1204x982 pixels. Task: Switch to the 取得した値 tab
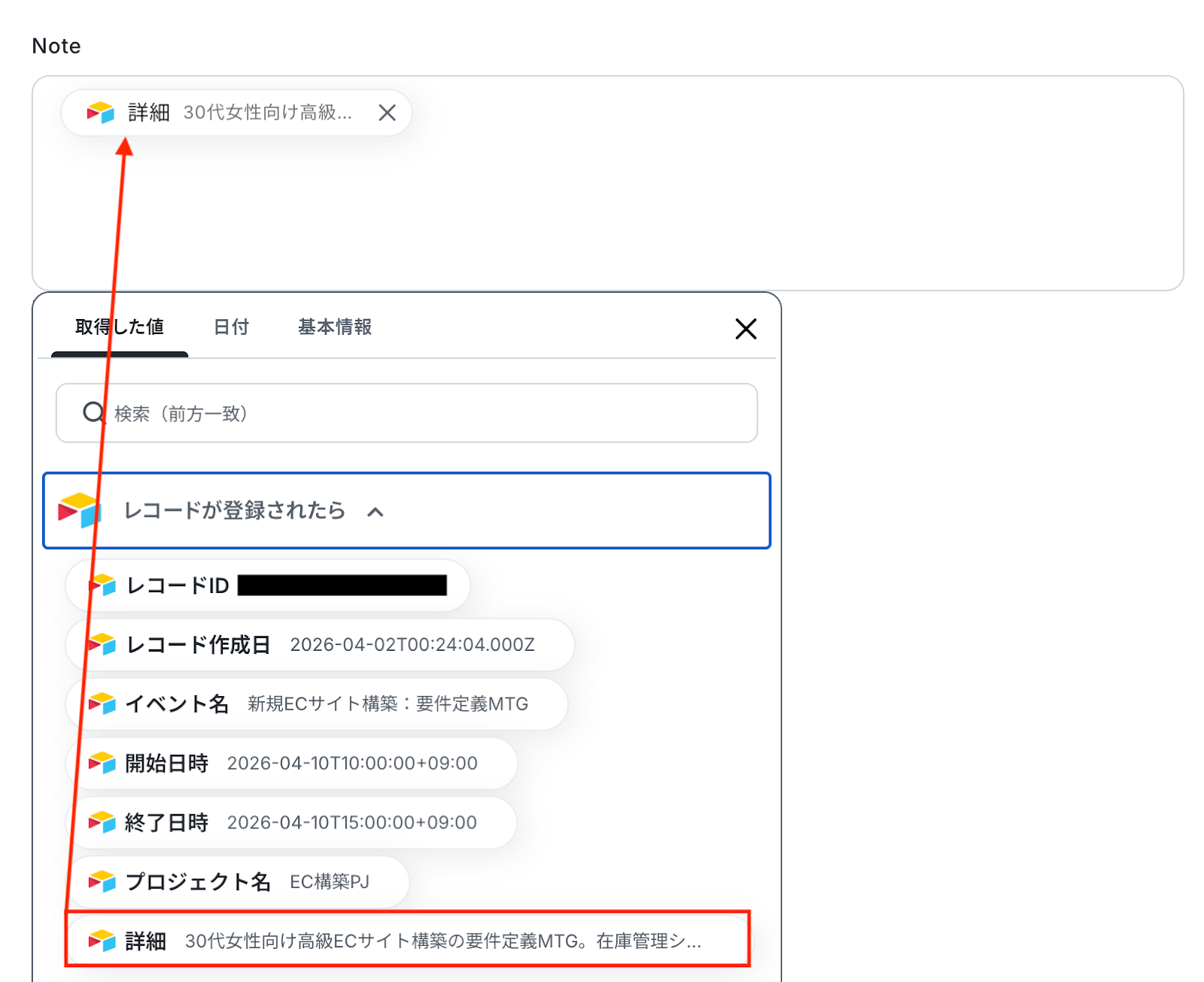point(120,327)
